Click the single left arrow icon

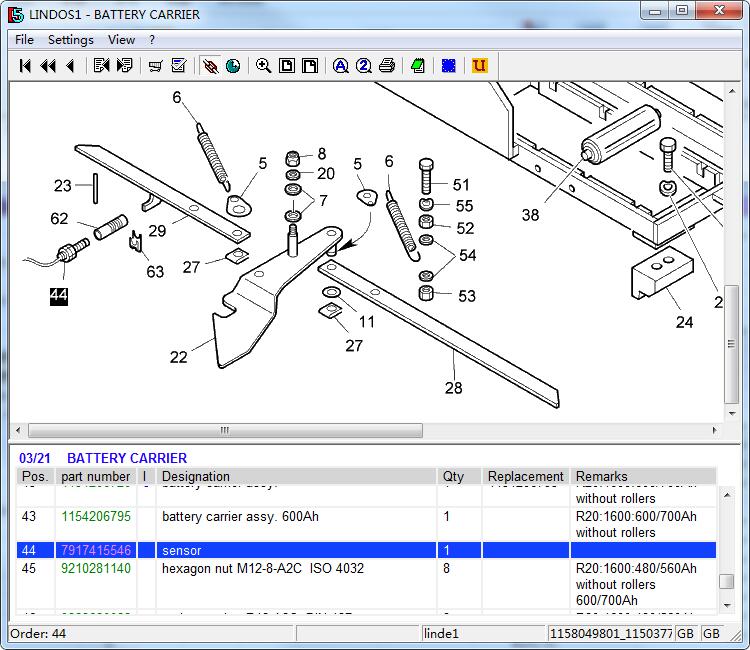pyautogui.click(x=70, y=66)
